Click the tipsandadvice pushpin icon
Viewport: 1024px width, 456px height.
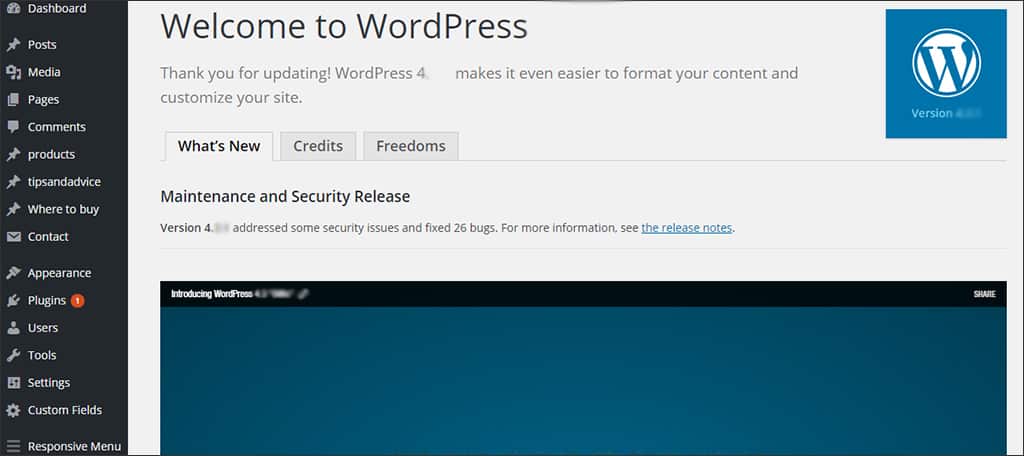[13, 182]
